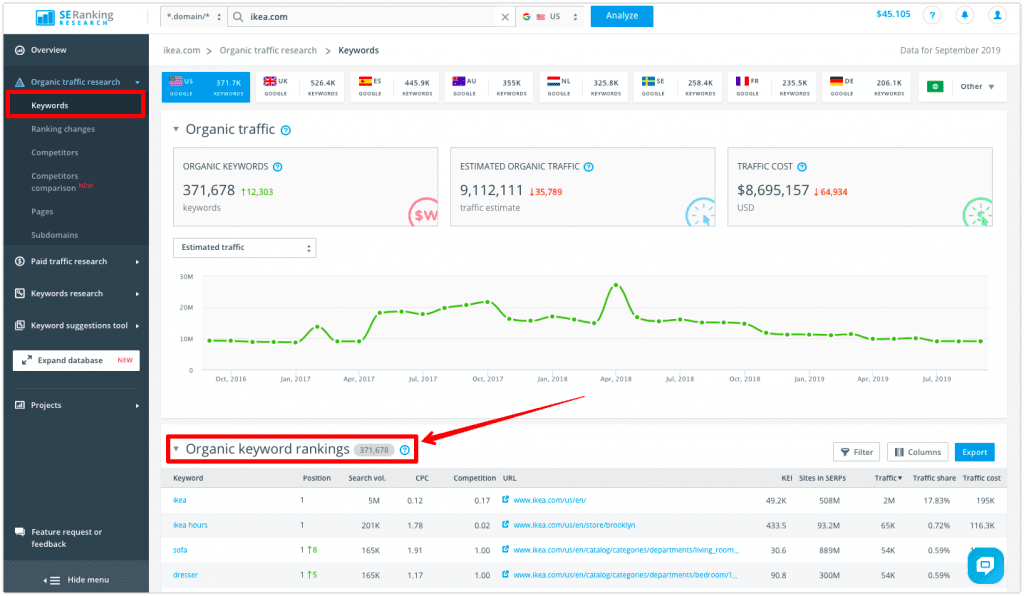
Task: Select the NL Google 325.8K tab
Action: (x=583, y=87)
